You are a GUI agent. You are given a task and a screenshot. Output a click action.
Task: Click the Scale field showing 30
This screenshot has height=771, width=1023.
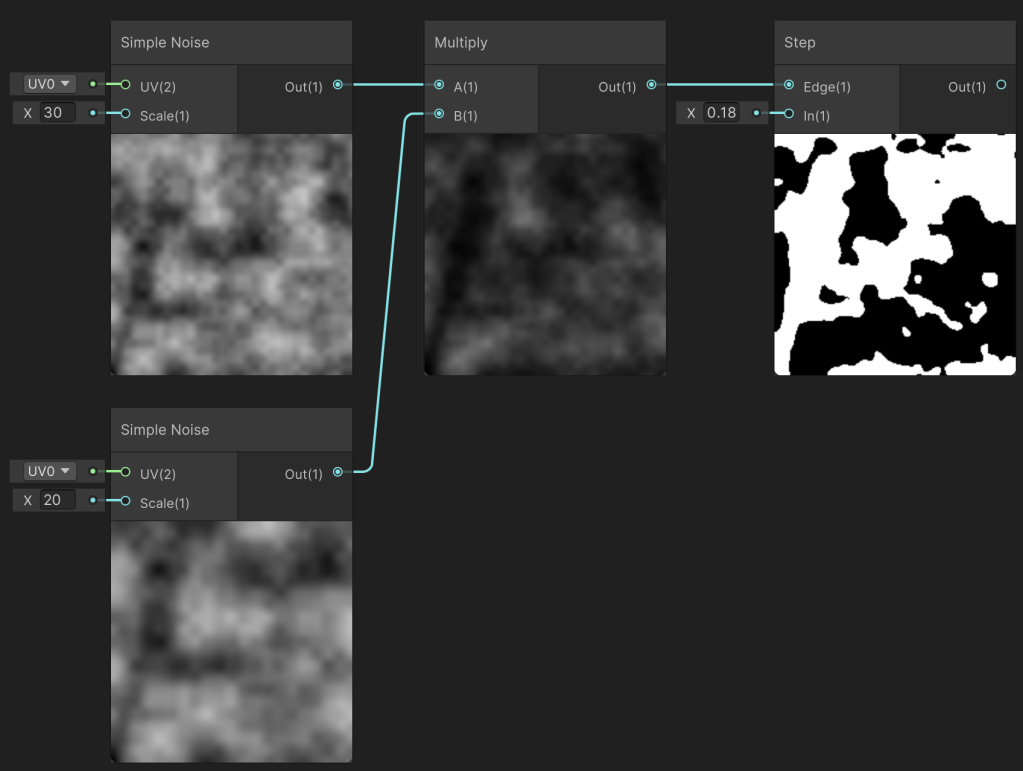pos(57,113)
